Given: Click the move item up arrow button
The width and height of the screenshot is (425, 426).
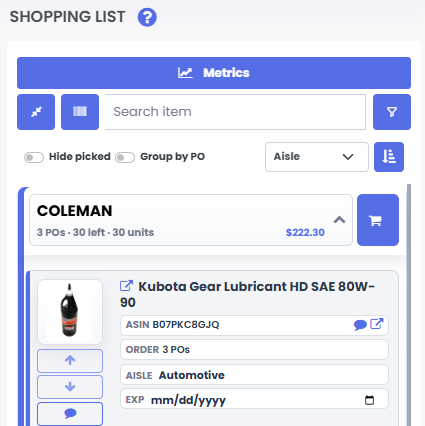Looking at the screenshot, I should click(x=70, y=361).
